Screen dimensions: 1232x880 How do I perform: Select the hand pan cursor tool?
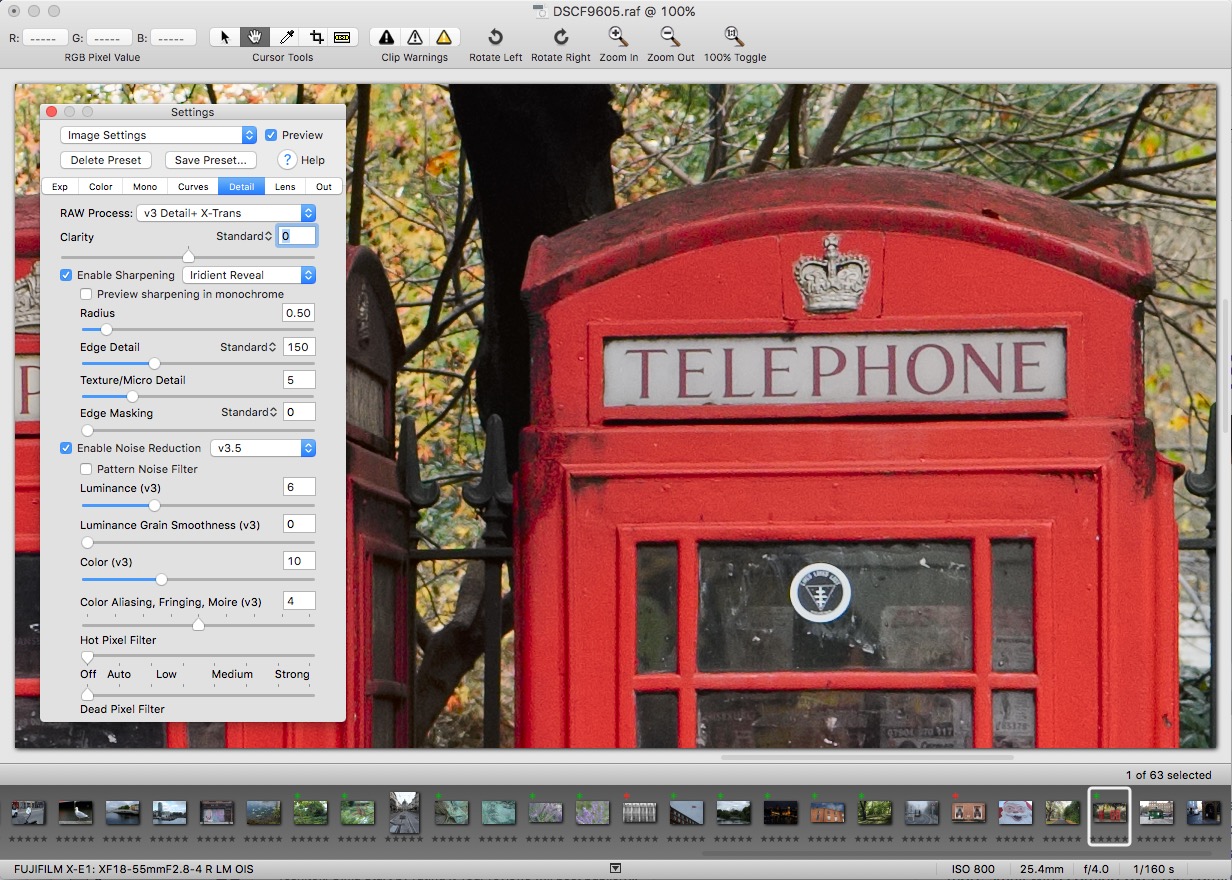[255, 37]
